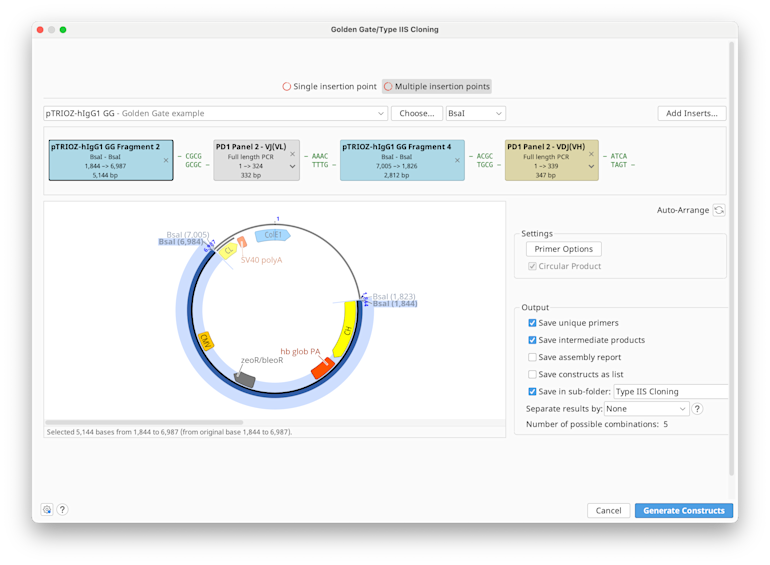Toggle Save constructs as list checkbox
This screenshot has width=770, height=565.
(x=532, y=374)
